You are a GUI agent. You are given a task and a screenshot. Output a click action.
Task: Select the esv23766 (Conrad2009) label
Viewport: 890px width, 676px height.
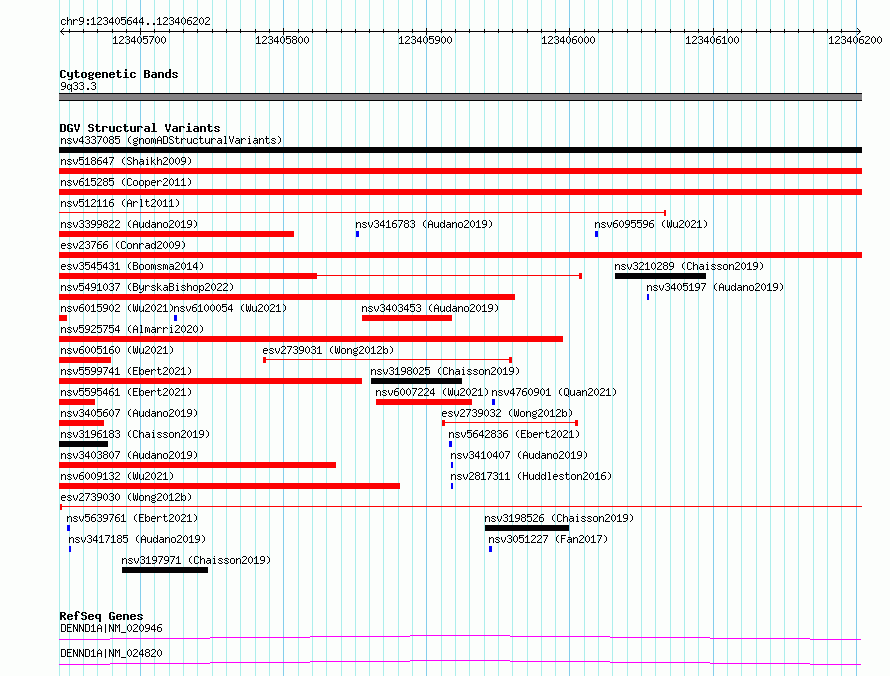pos(123,245)
